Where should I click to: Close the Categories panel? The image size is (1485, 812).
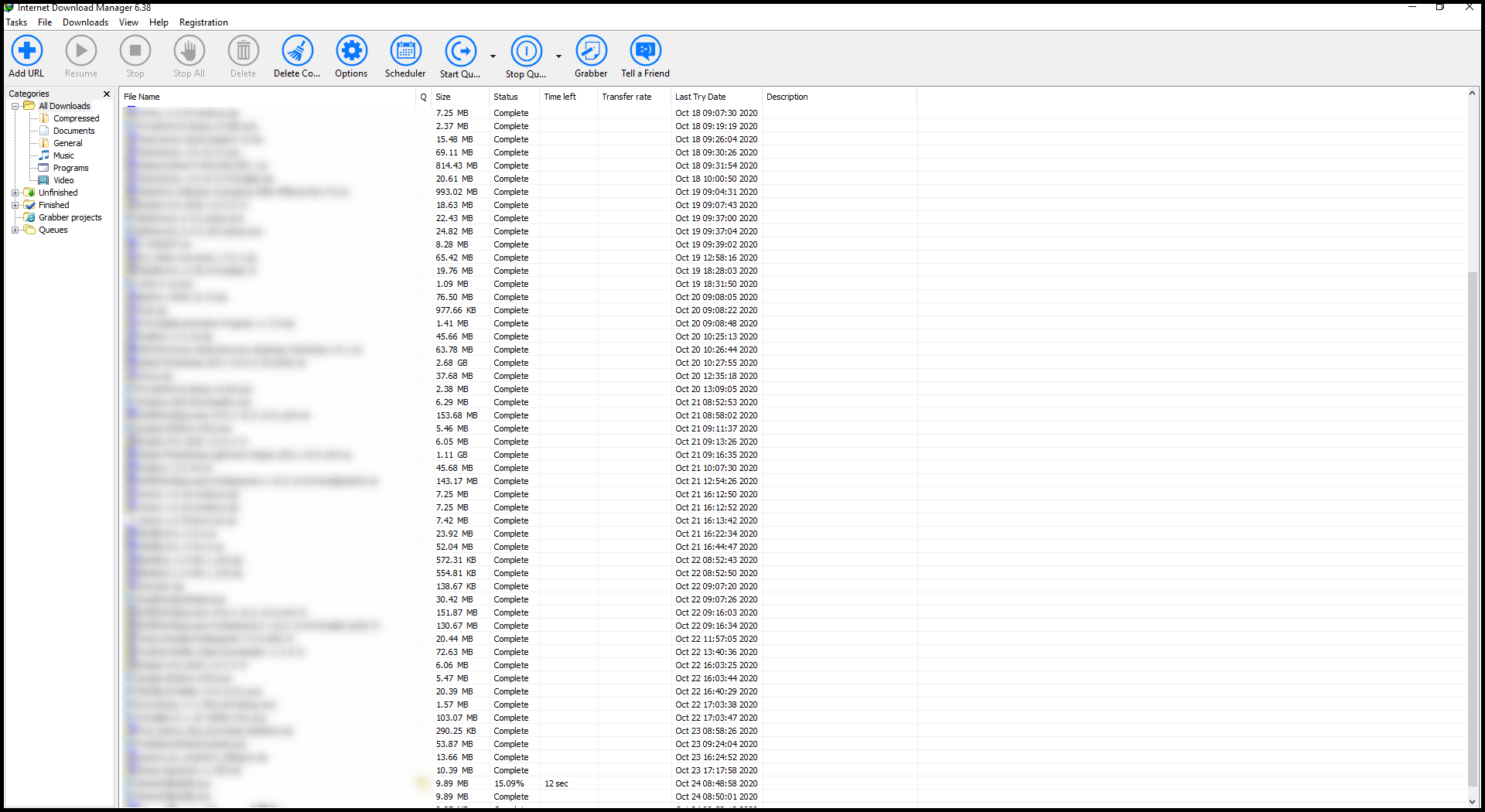coord(107,94)
